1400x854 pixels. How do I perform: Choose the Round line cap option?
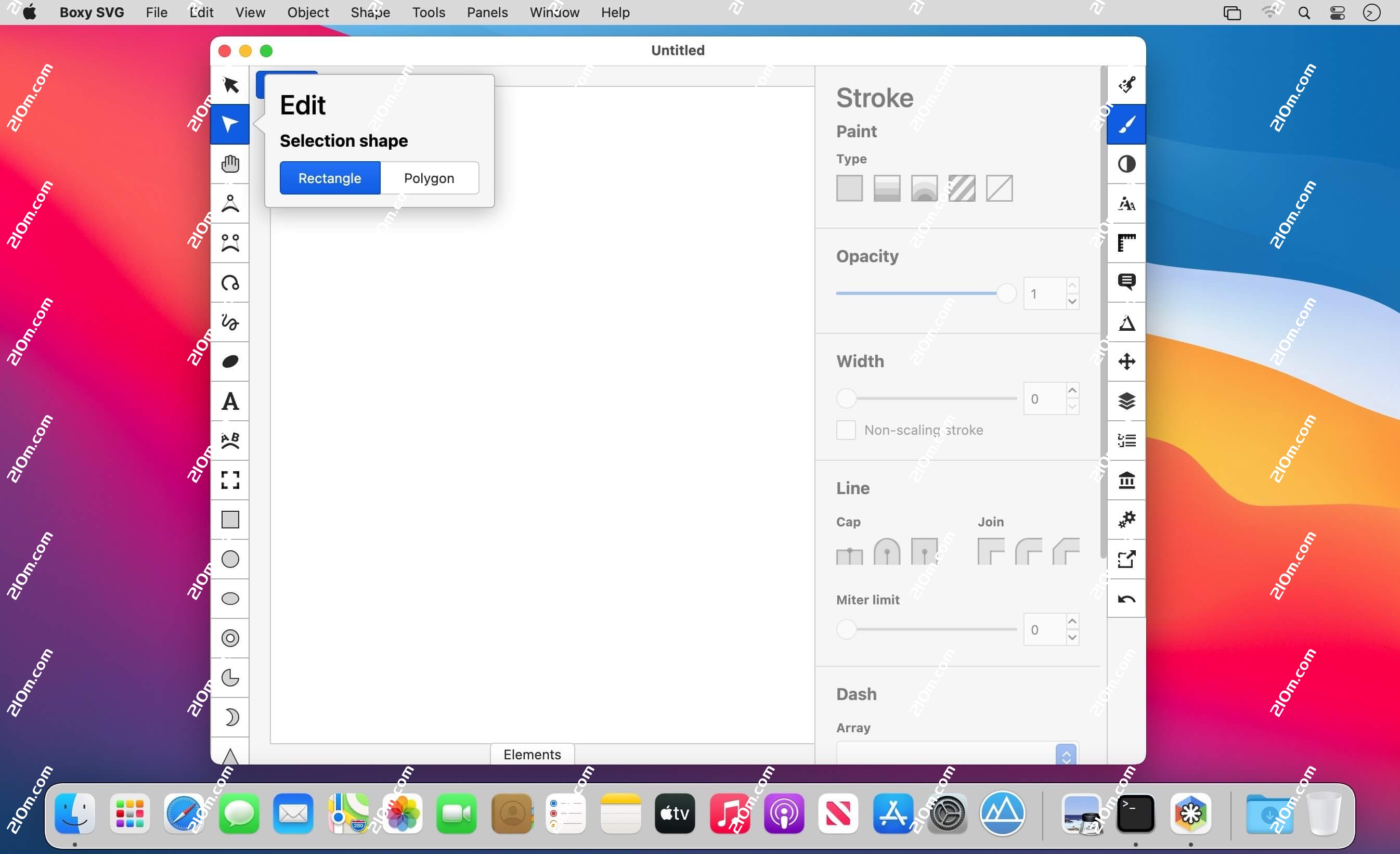click(x=887, y=552)
